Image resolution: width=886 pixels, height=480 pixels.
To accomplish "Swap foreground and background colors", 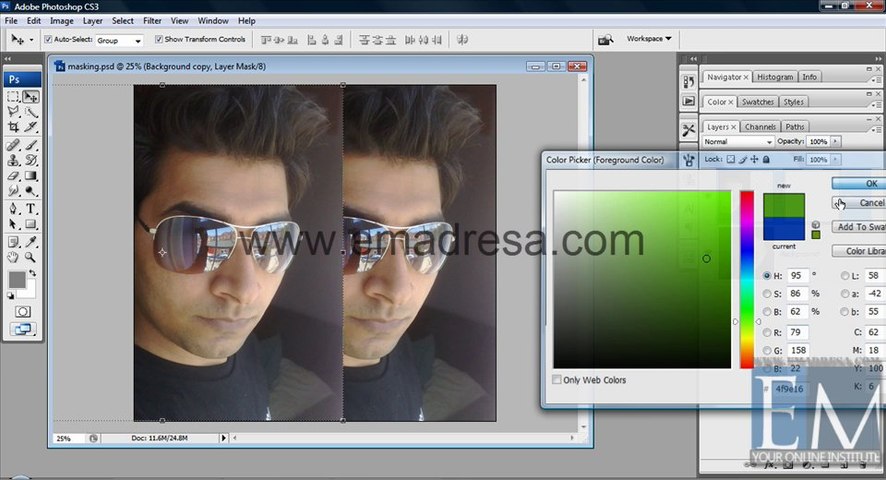I will 33,273.
